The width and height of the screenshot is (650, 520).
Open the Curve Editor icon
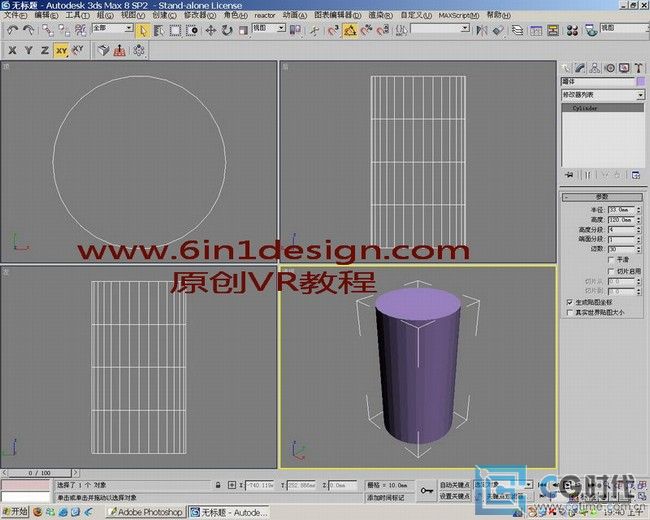click(536, 30)
